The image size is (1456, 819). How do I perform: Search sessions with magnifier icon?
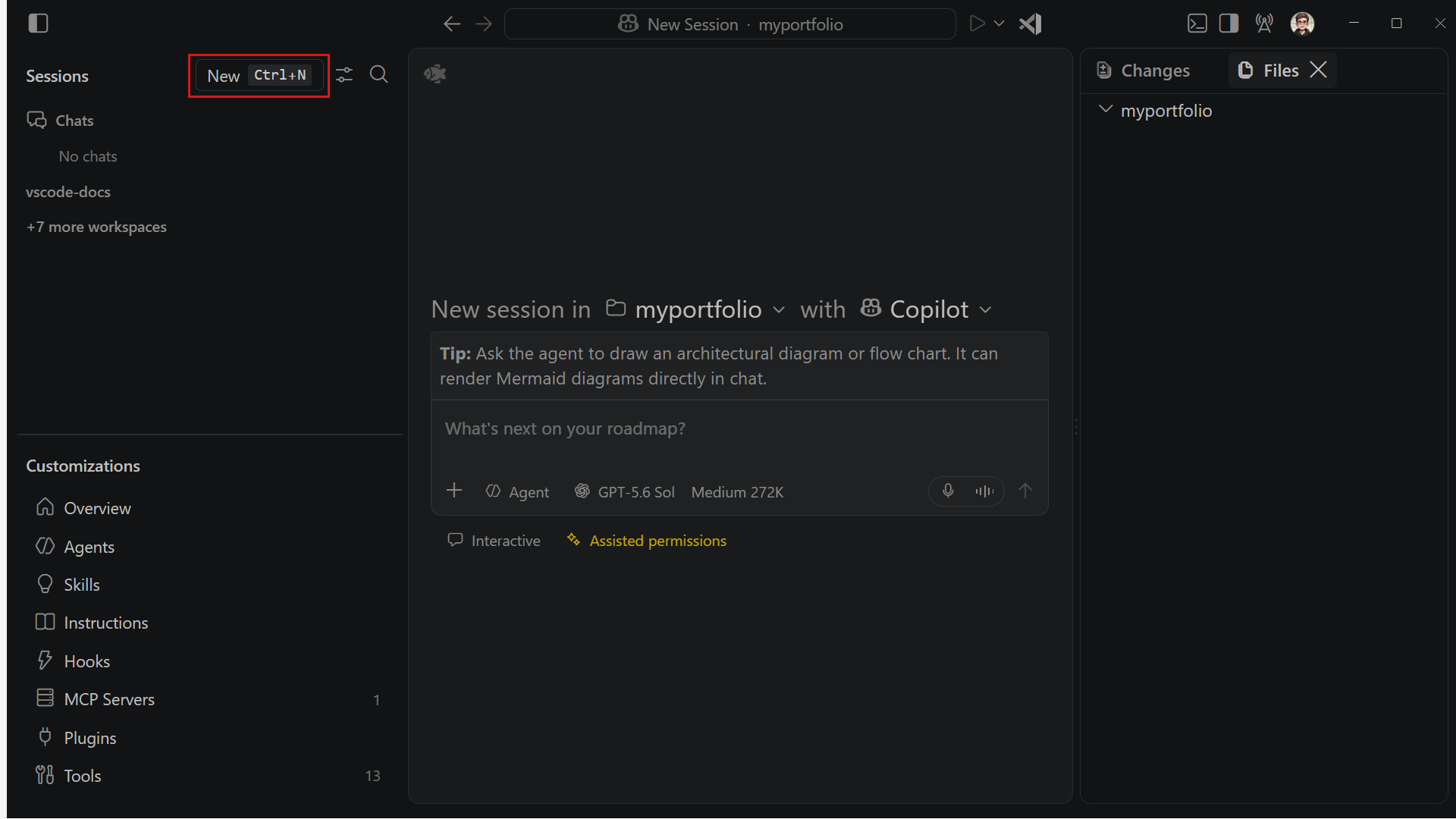point(379,74)
